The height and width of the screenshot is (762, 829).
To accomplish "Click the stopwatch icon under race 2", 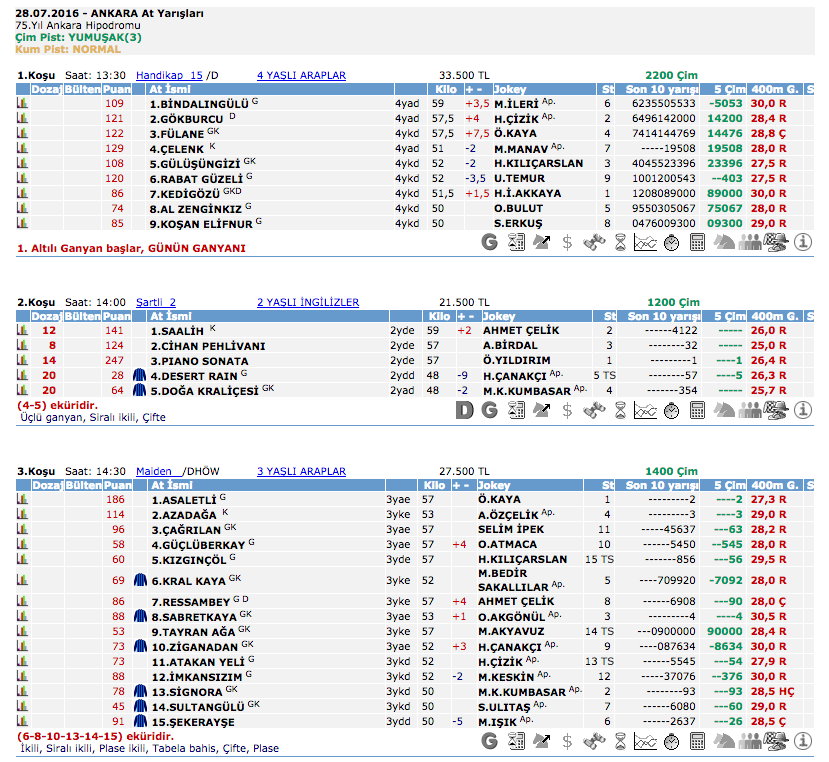I will (672, 409).
